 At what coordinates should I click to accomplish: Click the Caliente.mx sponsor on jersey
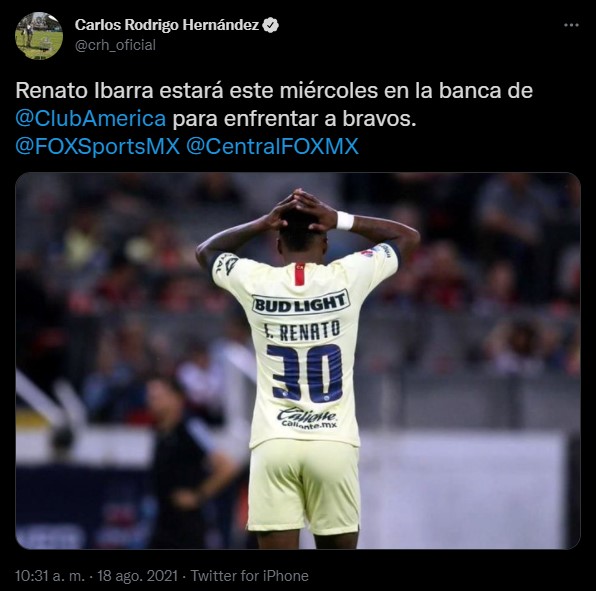(x=307, y=418)
